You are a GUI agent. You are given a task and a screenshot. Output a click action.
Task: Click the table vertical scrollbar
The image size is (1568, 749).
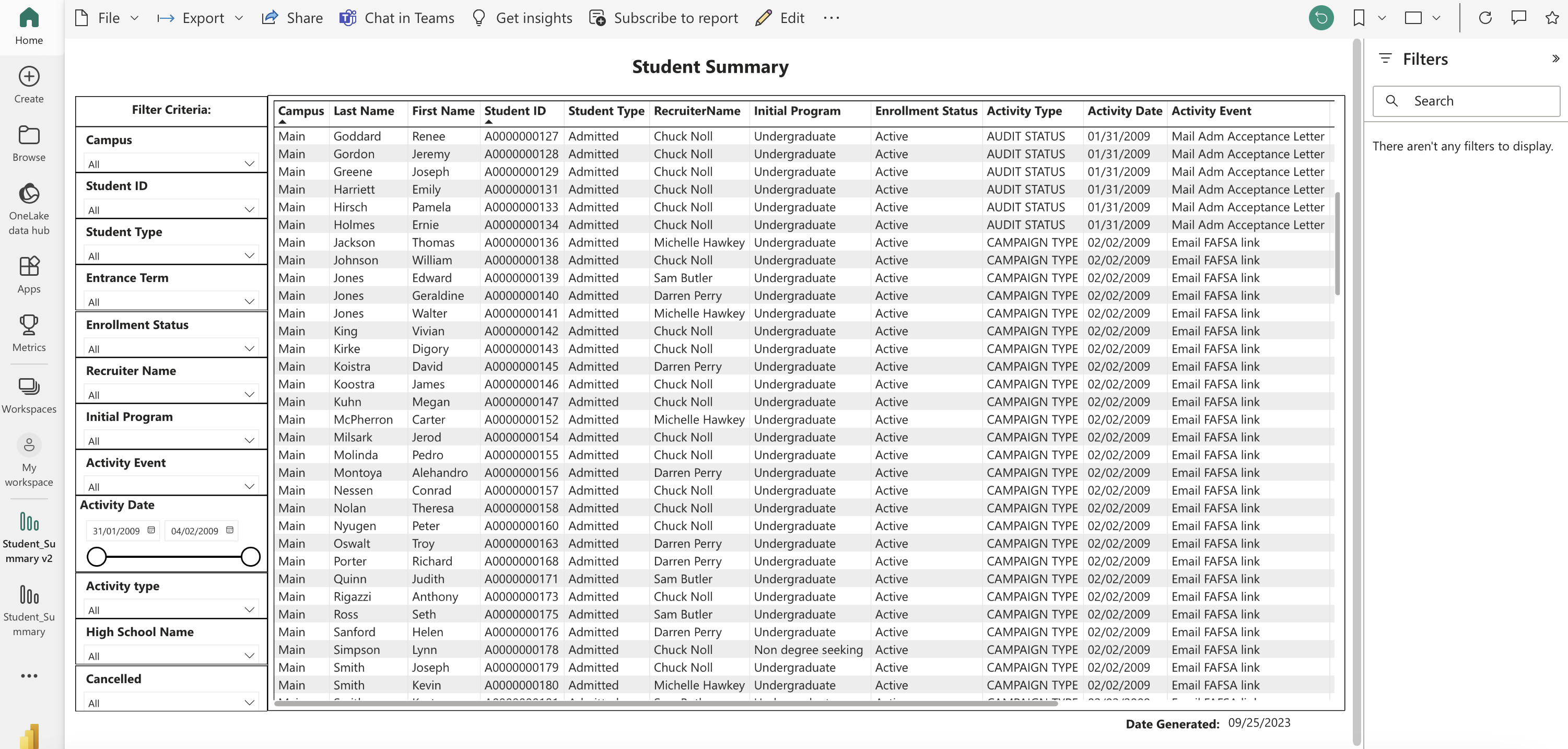[1337, 243]
